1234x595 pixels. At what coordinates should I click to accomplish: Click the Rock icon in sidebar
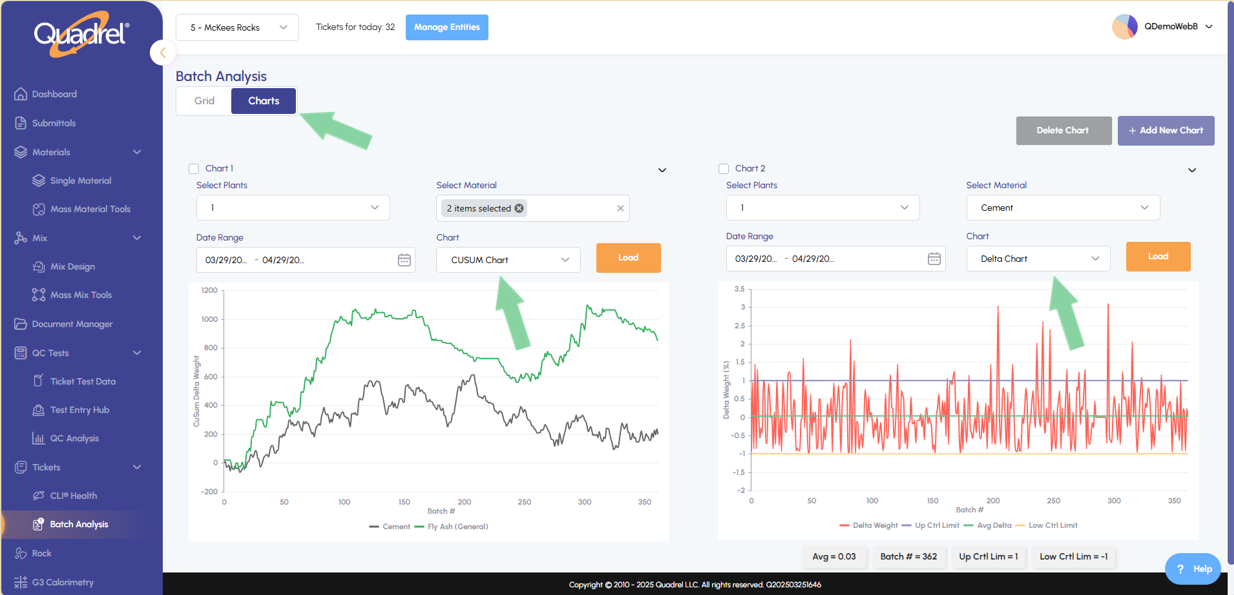pyautogui.click(x=21, y=553)
